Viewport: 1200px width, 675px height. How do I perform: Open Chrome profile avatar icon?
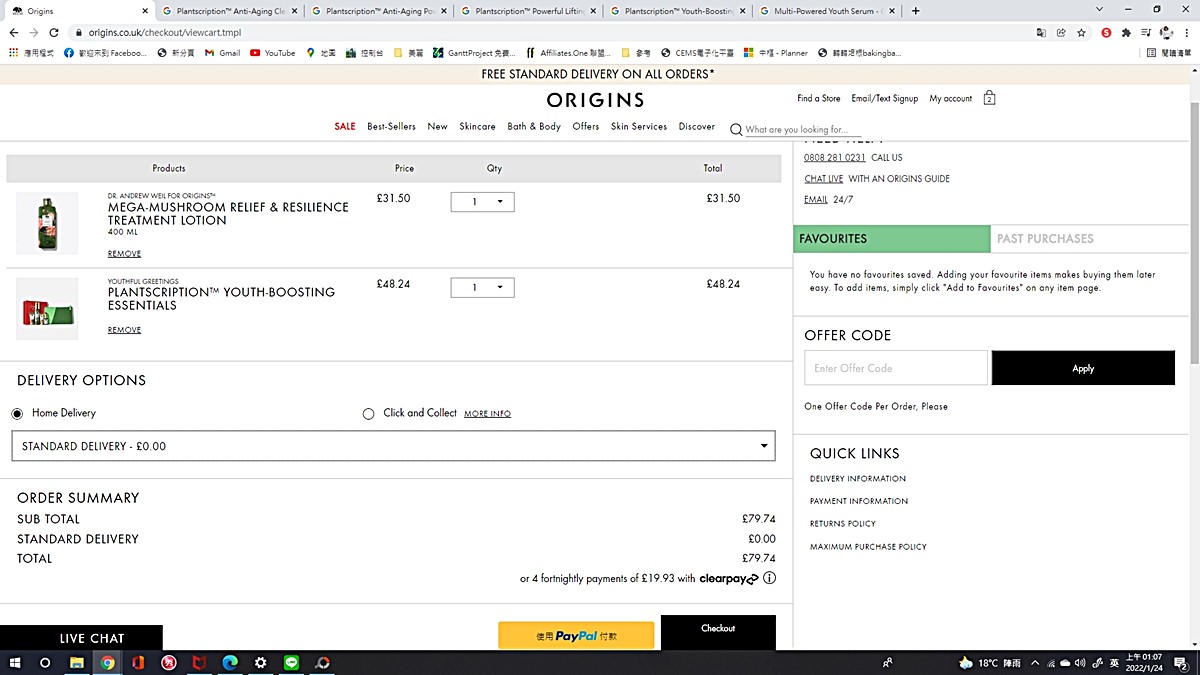pos(1166,32)
